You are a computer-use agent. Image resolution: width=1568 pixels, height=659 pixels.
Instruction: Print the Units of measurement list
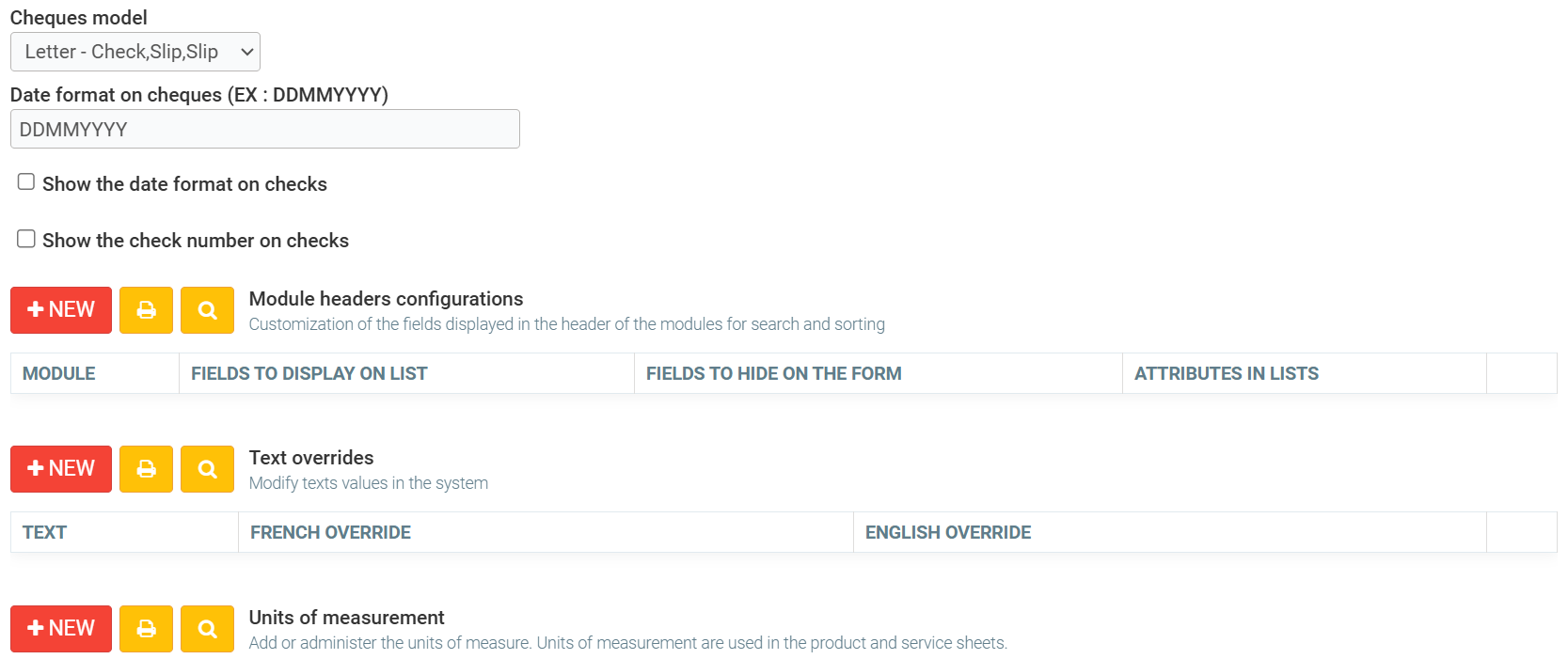tap(146, 629)
